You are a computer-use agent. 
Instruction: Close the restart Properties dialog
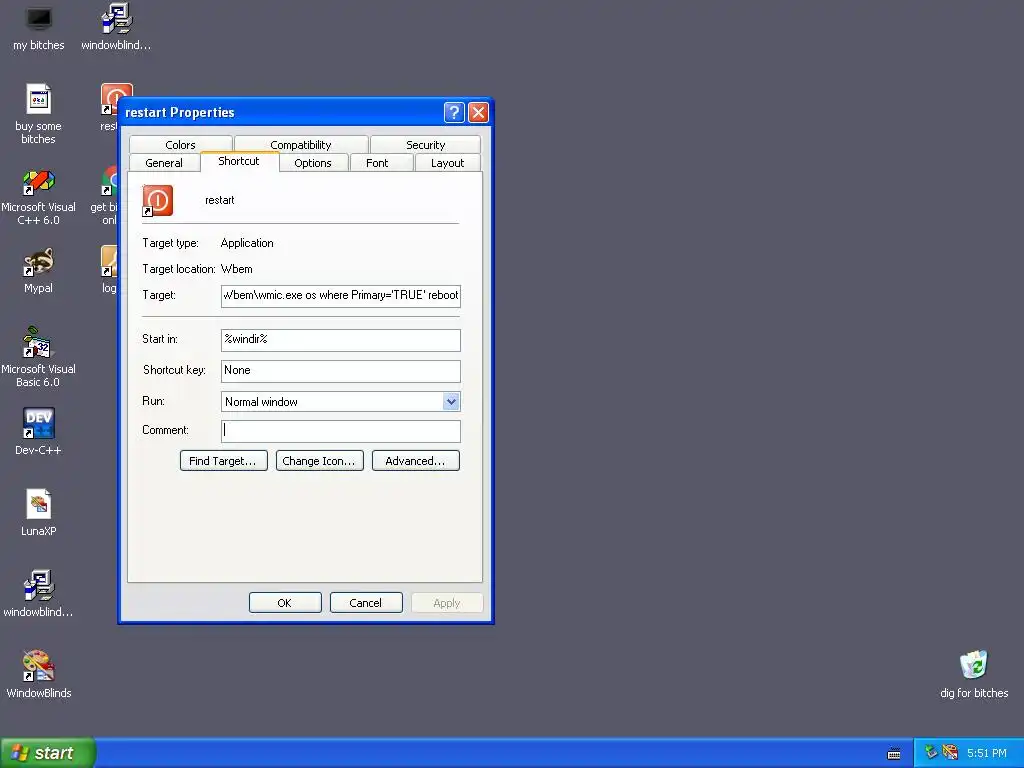(478, 112)
